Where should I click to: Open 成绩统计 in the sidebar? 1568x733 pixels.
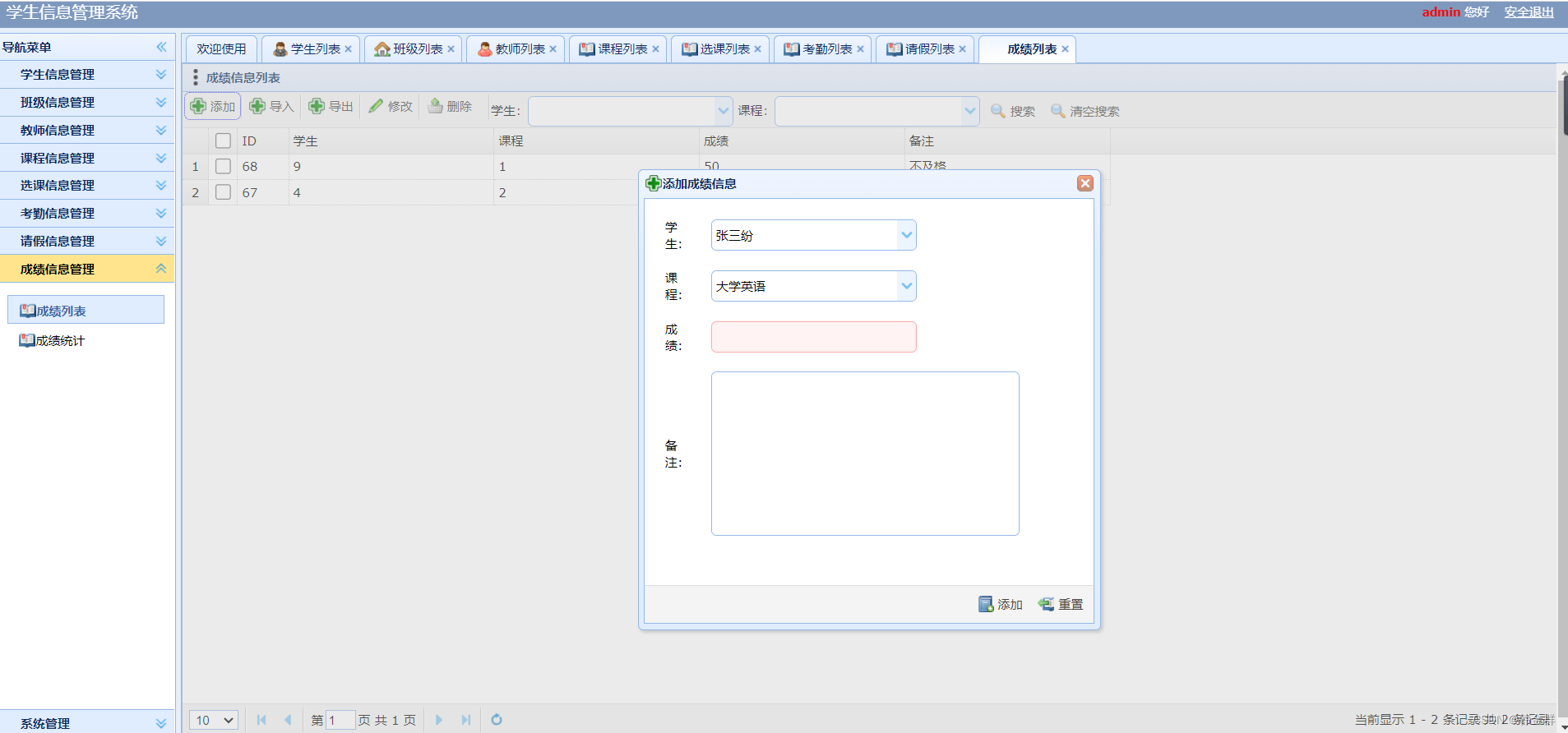pyautogui.click(x=52, y=340)
